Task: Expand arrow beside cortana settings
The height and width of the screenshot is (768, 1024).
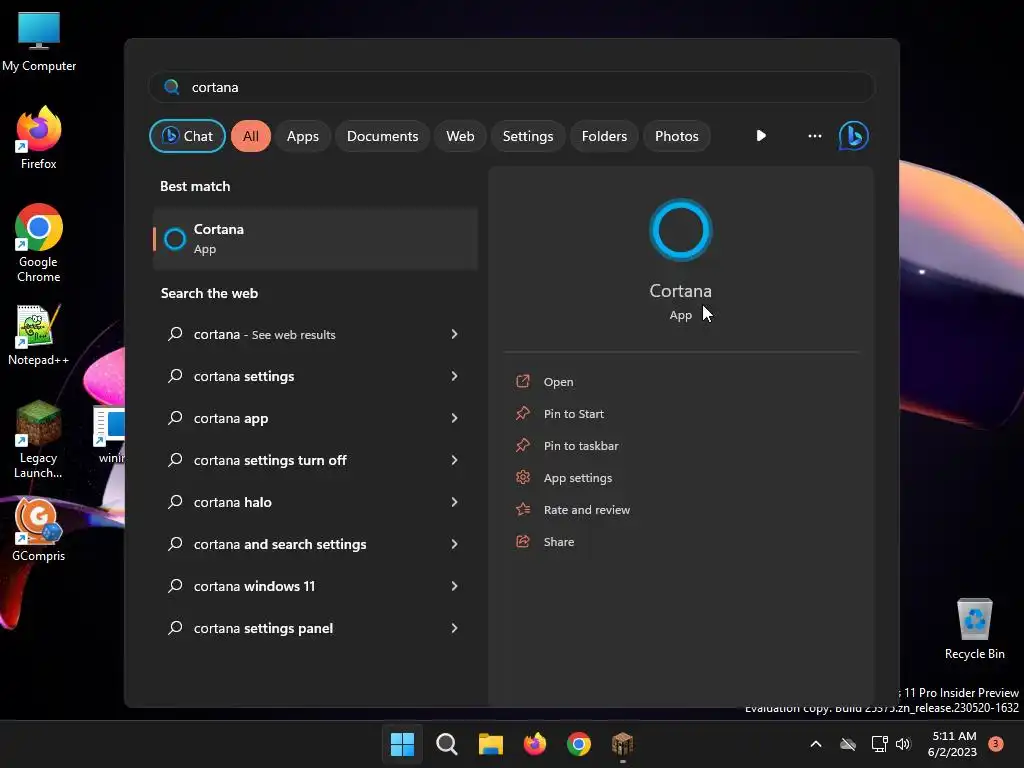Action: click(455, 376)
